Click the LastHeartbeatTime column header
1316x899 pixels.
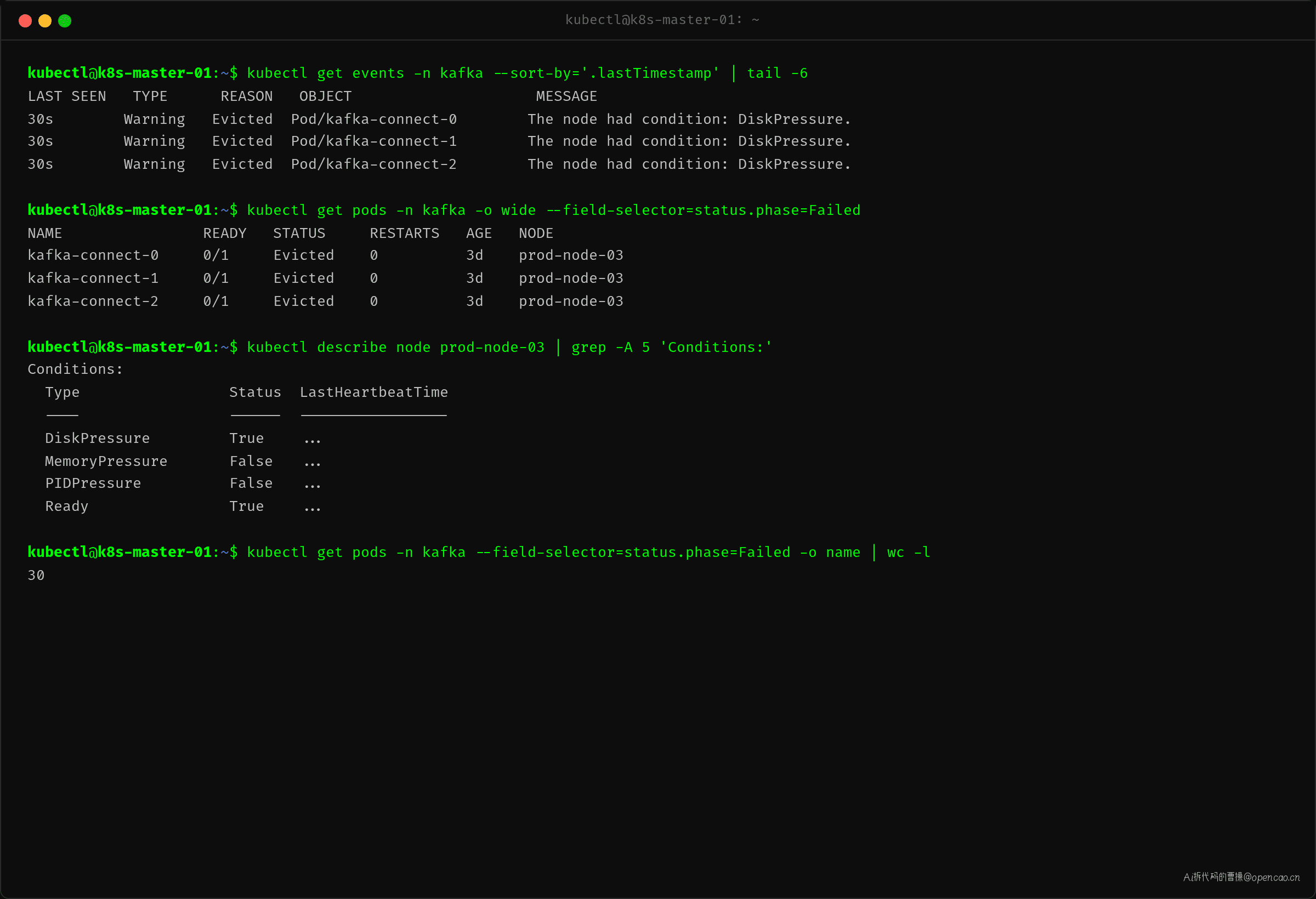[374, 392]
